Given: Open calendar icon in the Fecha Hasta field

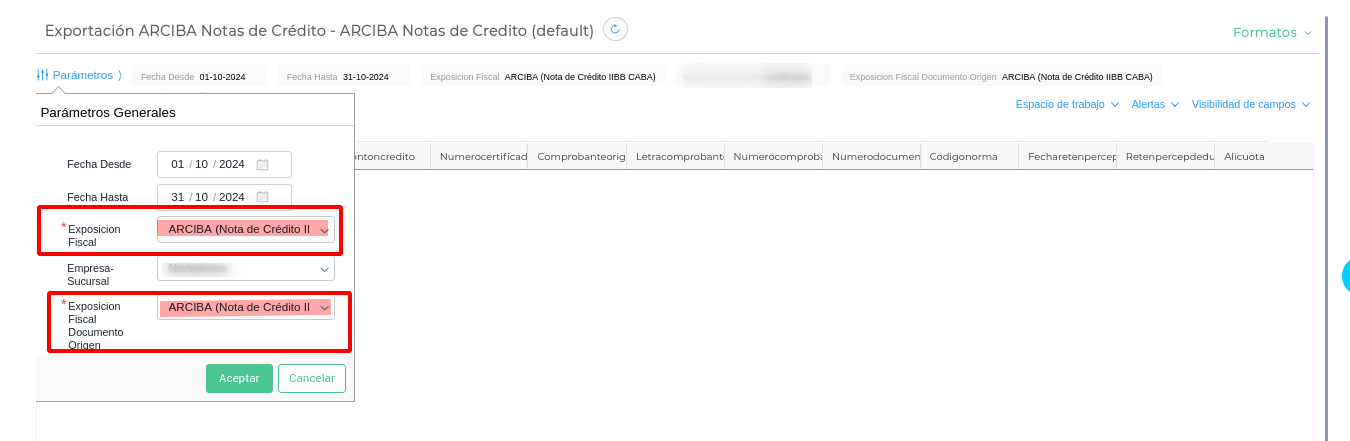Looking at the screenshot, I should (263, 197).
